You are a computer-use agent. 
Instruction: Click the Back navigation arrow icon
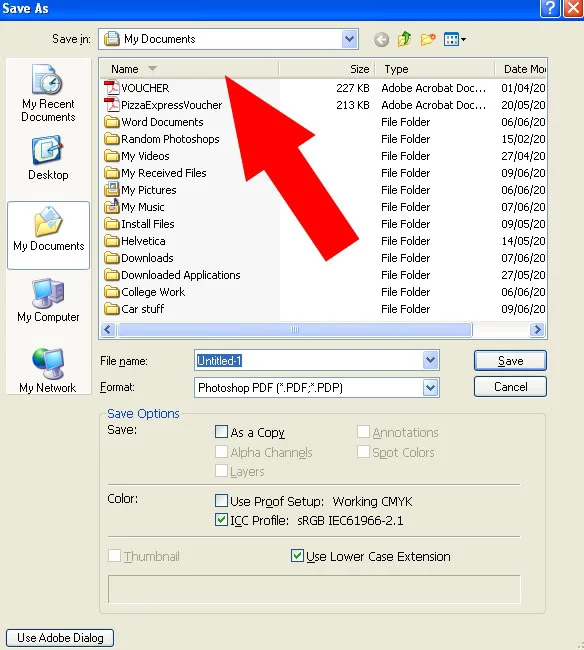point(381,40)
